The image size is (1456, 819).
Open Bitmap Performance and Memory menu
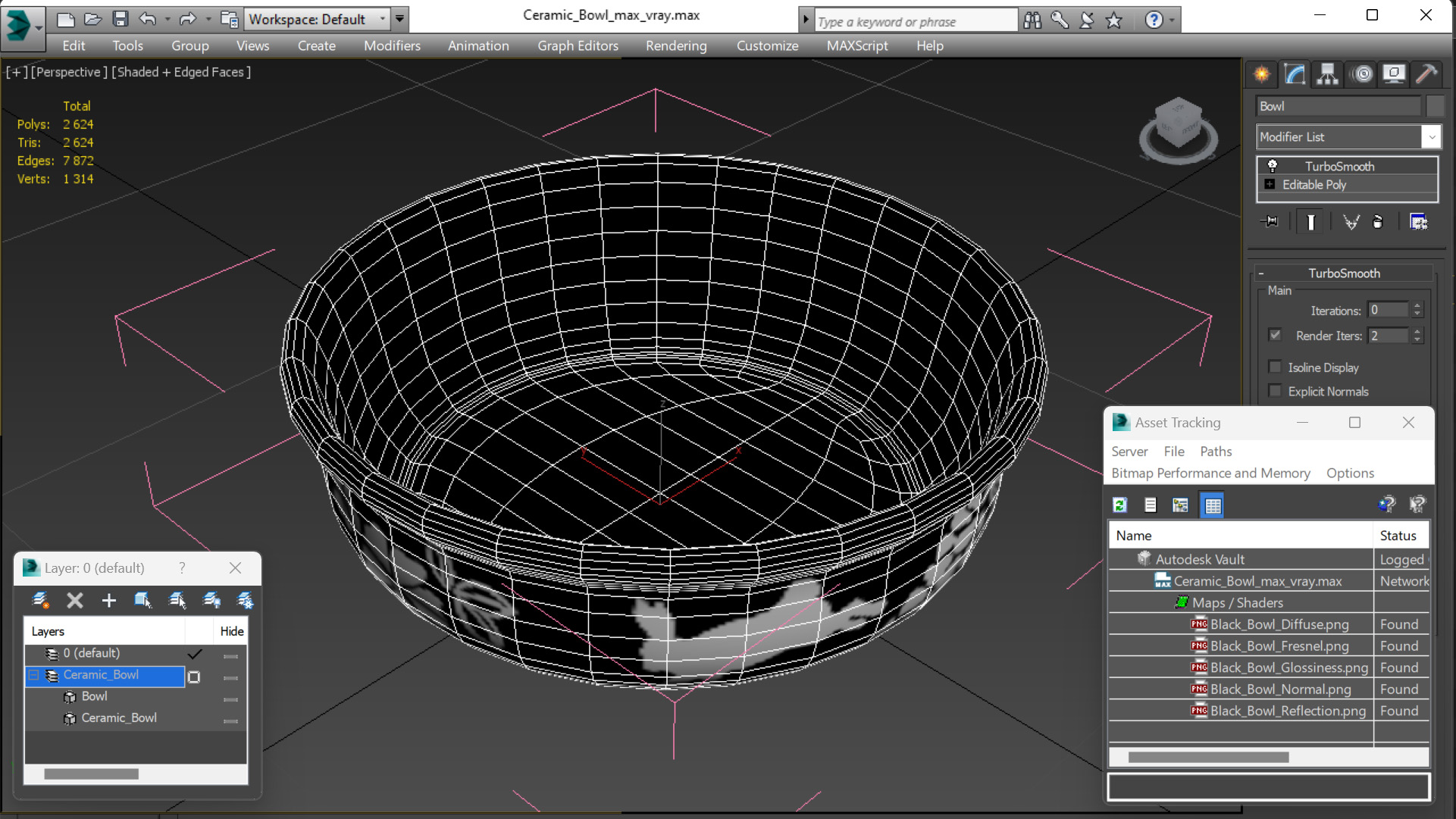pyautogui.click(x=1210, y=473)
